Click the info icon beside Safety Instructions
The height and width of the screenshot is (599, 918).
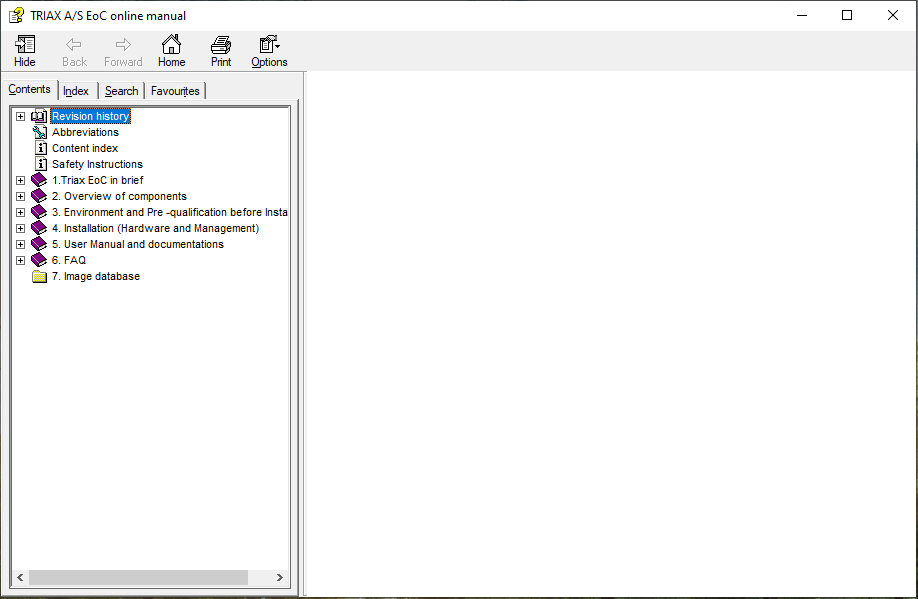[x=41, y=164]
